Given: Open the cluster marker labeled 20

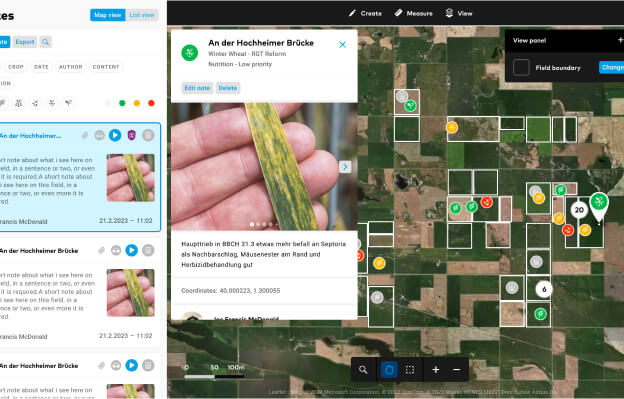Looking at the screenshot, I should pos(579,210).
